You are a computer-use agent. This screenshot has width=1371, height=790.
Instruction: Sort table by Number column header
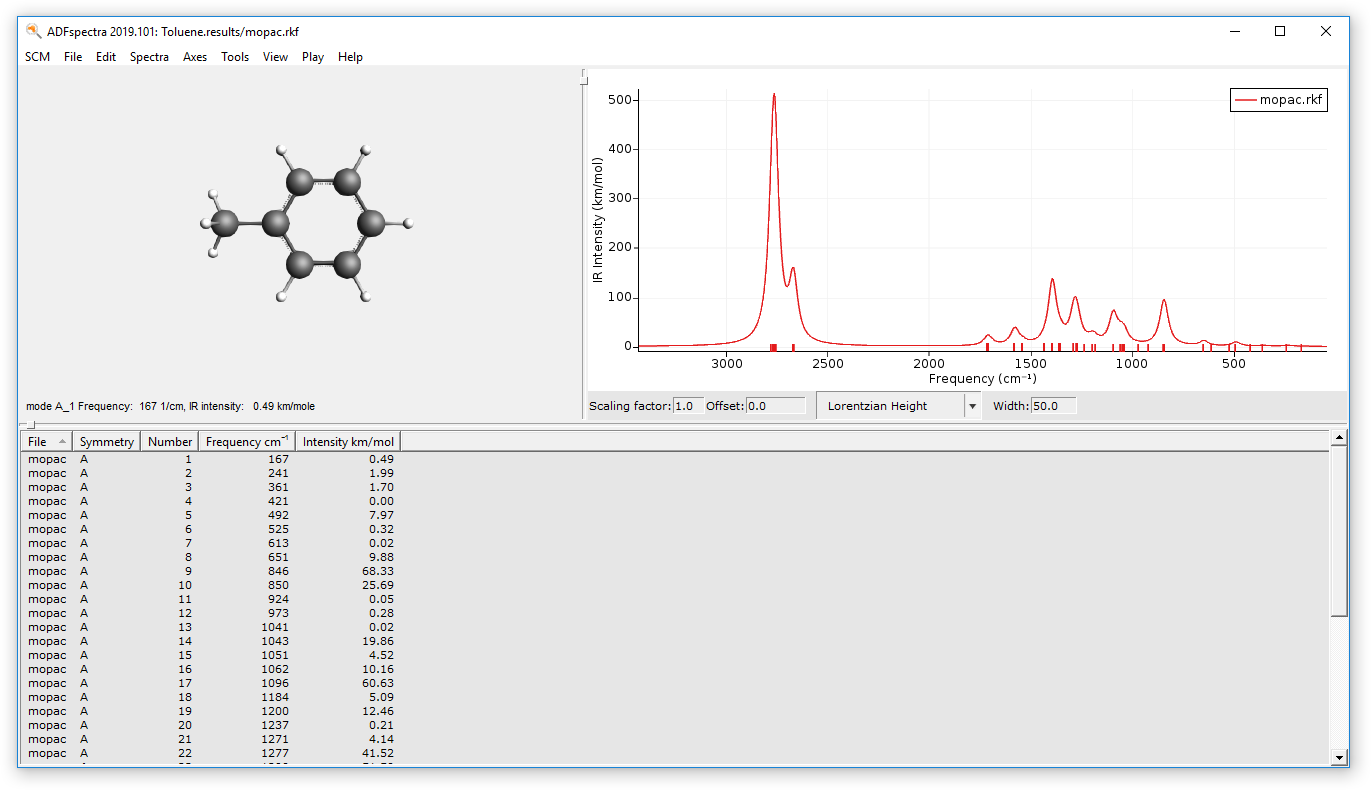(170, 441)
